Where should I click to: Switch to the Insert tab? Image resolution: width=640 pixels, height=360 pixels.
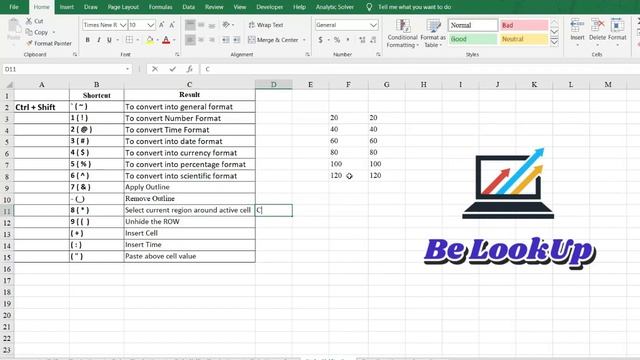point(67,7)
